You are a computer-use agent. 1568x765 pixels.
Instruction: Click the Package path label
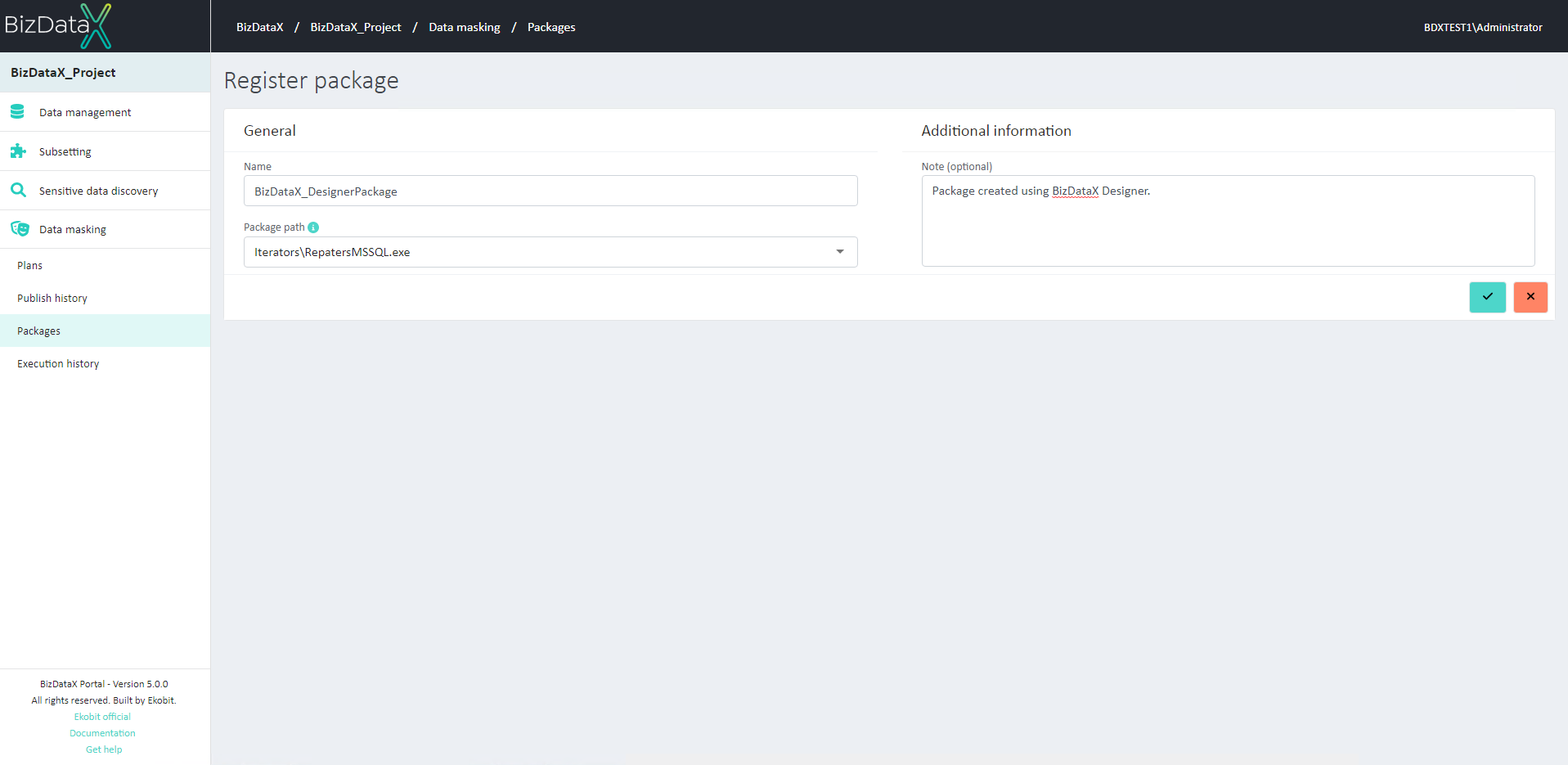click(x=274, y=227)
